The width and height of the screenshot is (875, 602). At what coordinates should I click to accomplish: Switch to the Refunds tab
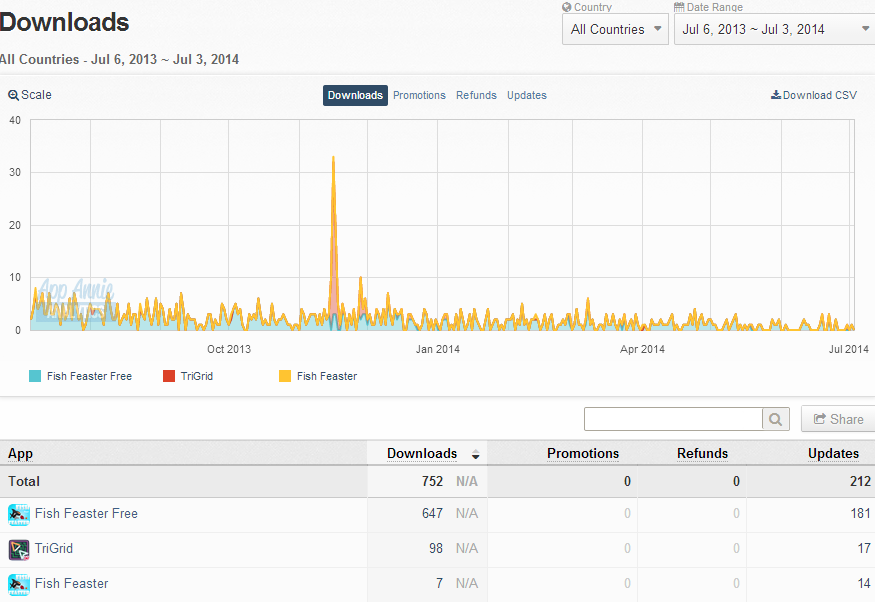tap(476, 95)
